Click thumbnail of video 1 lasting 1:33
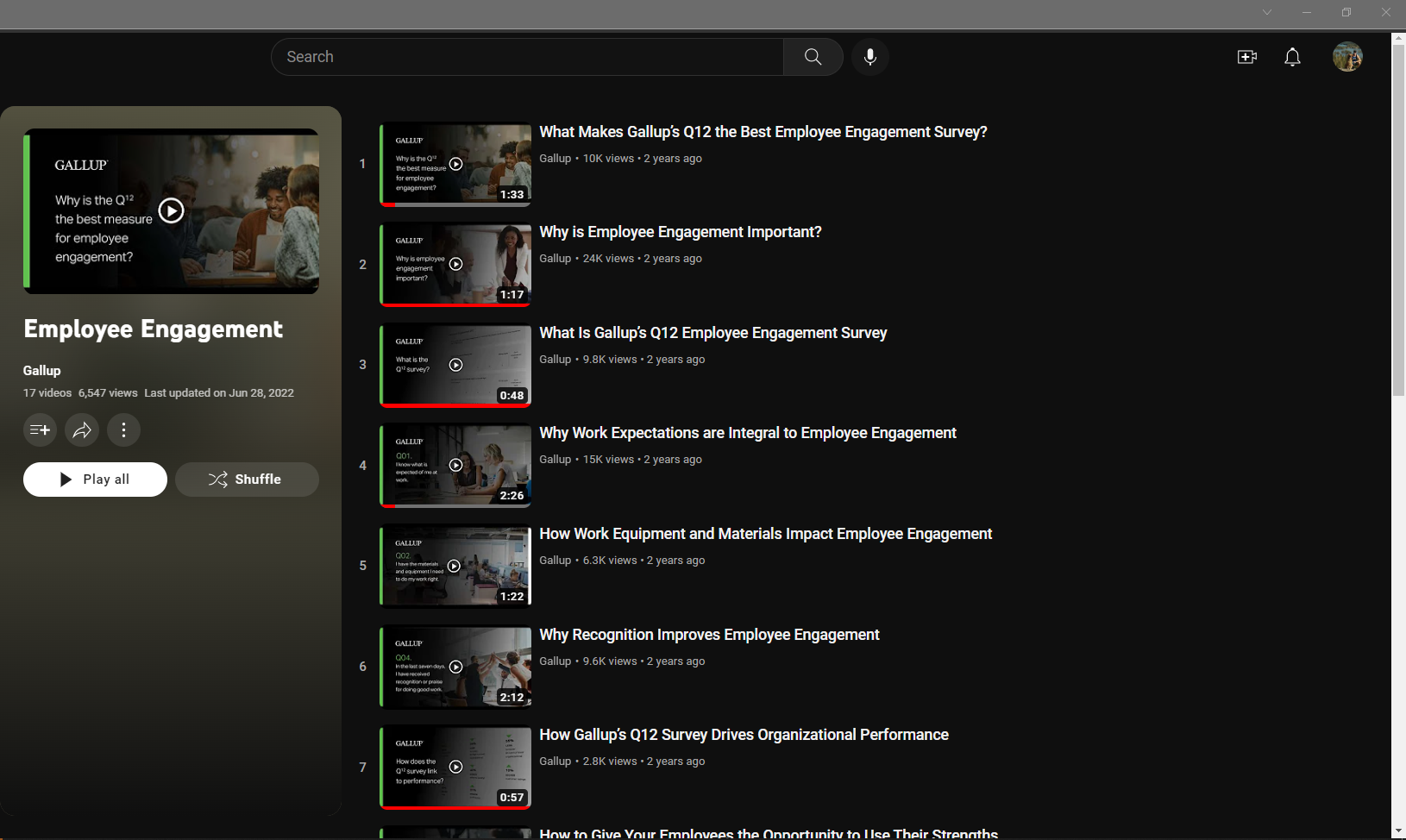 coord(455,164)
